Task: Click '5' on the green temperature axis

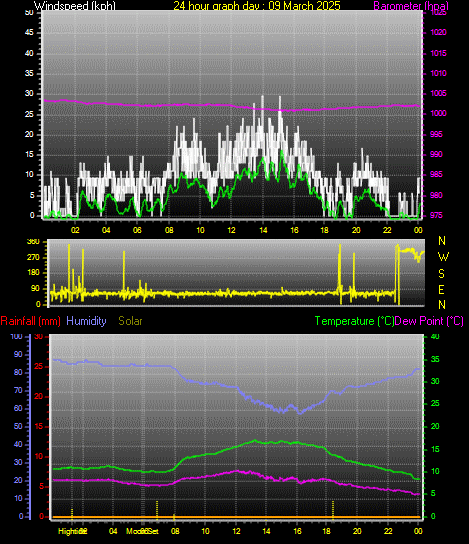Action: 433,493
